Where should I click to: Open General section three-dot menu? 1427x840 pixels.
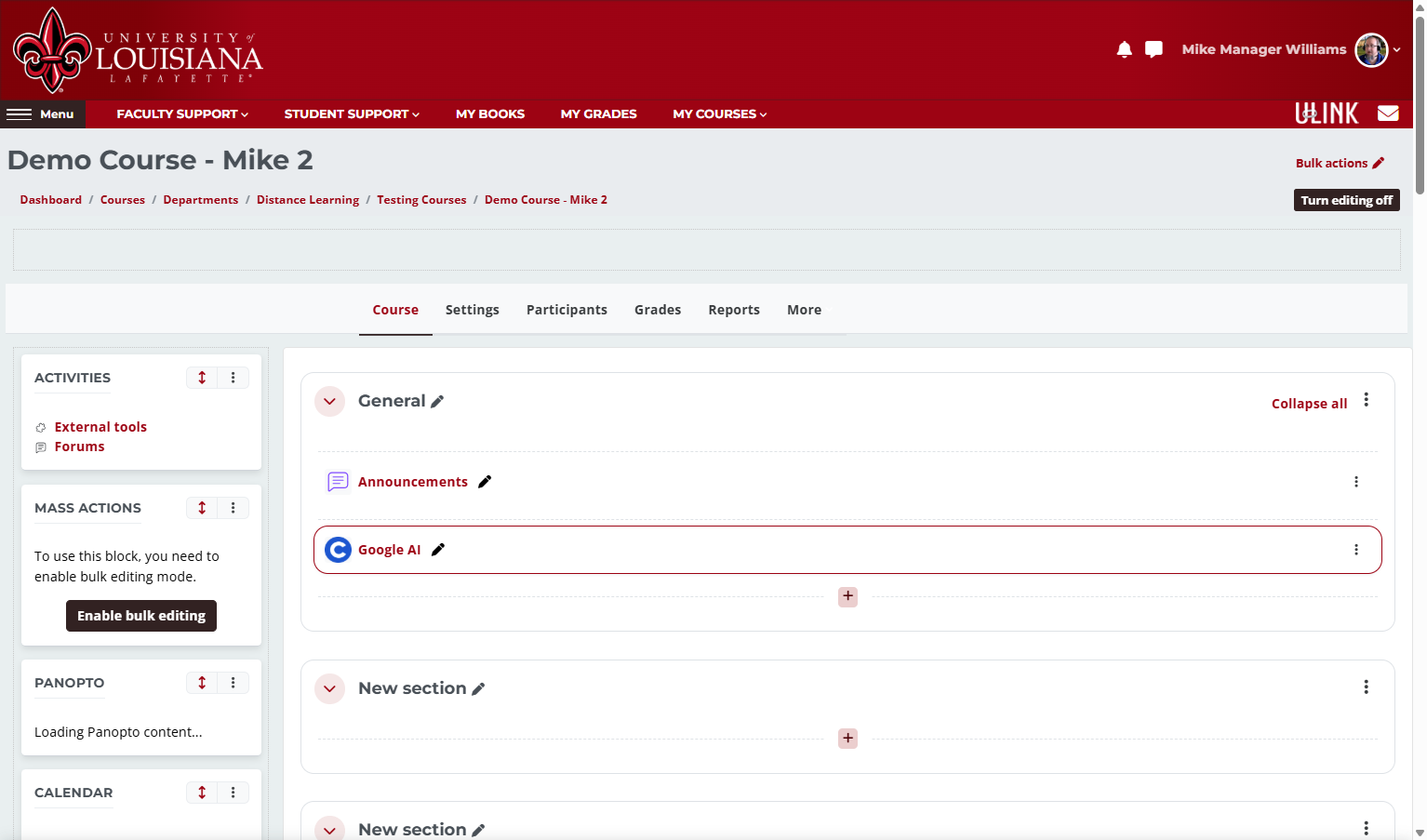pyautogui.click(x=1366, y=400)
